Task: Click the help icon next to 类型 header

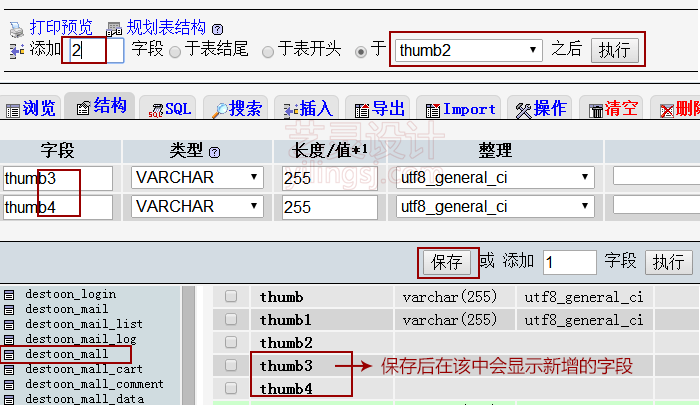Action: coord(214,152)
